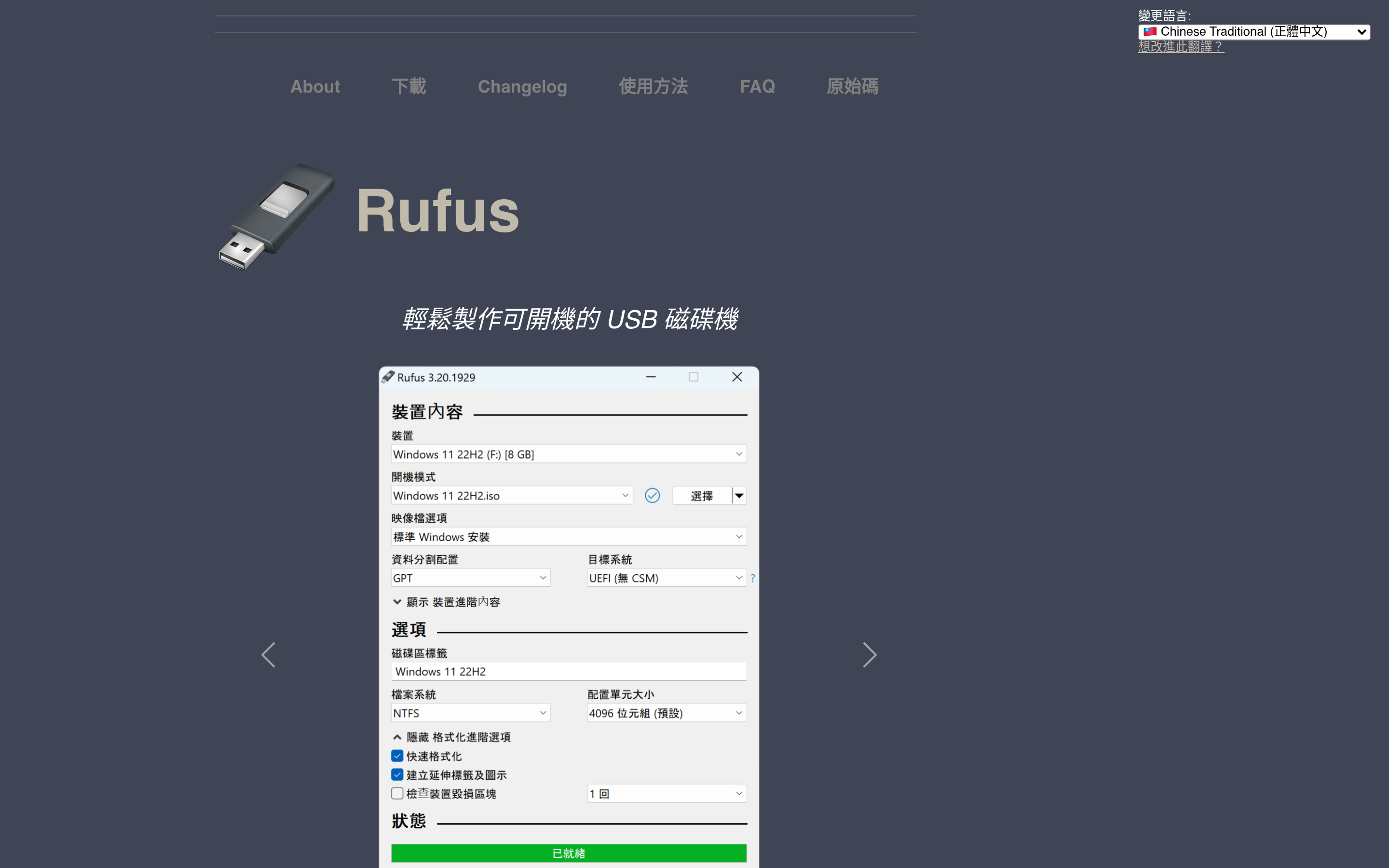This screenshot has height=868, width=1389.
Task: Click the 想改進此翻譯？ link
Action: [x=1181, y=46]
